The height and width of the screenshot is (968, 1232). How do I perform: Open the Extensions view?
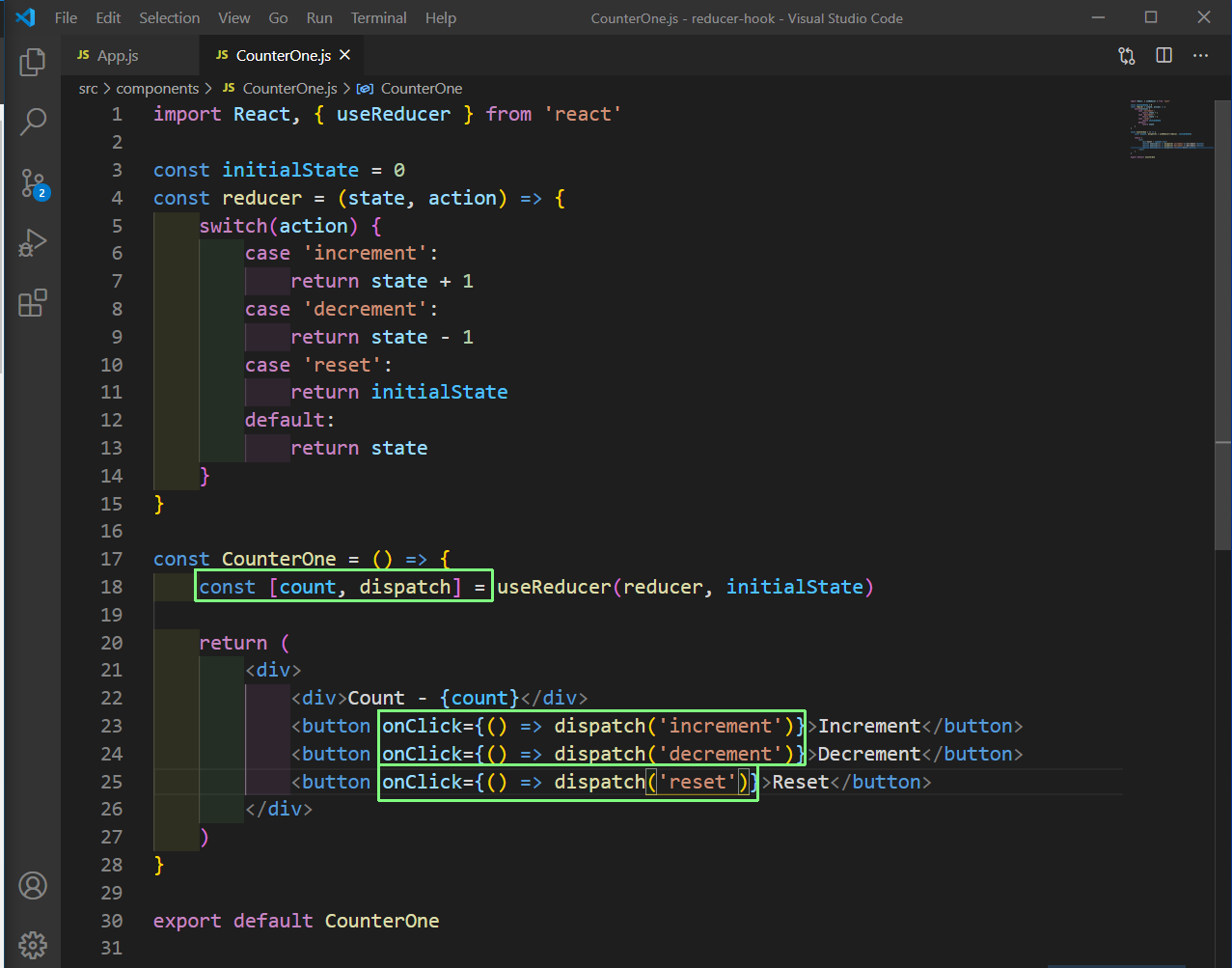(33, 303)
